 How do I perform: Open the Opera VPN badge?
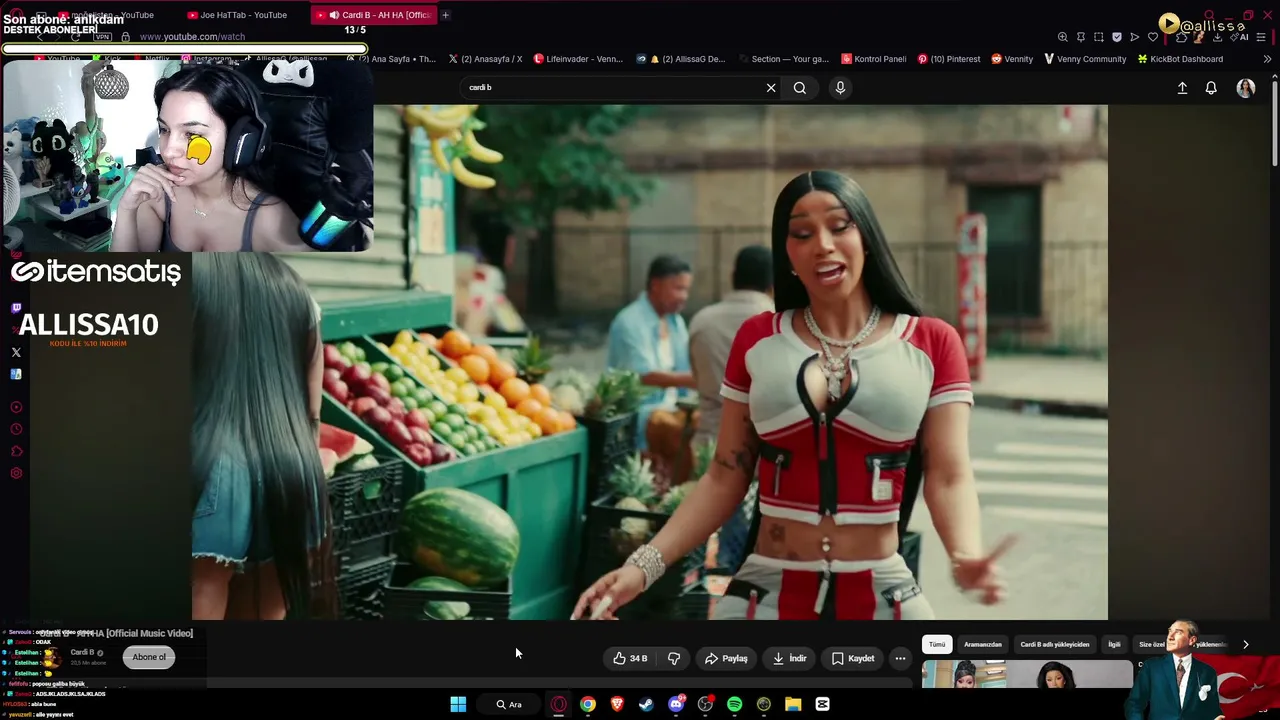coord(103,37)
